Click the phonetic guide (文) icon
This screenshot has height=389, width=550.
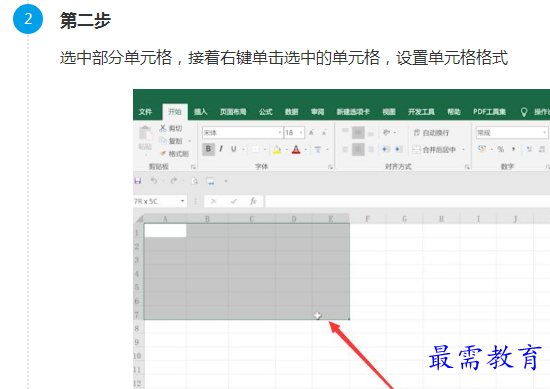pos(318,149)
